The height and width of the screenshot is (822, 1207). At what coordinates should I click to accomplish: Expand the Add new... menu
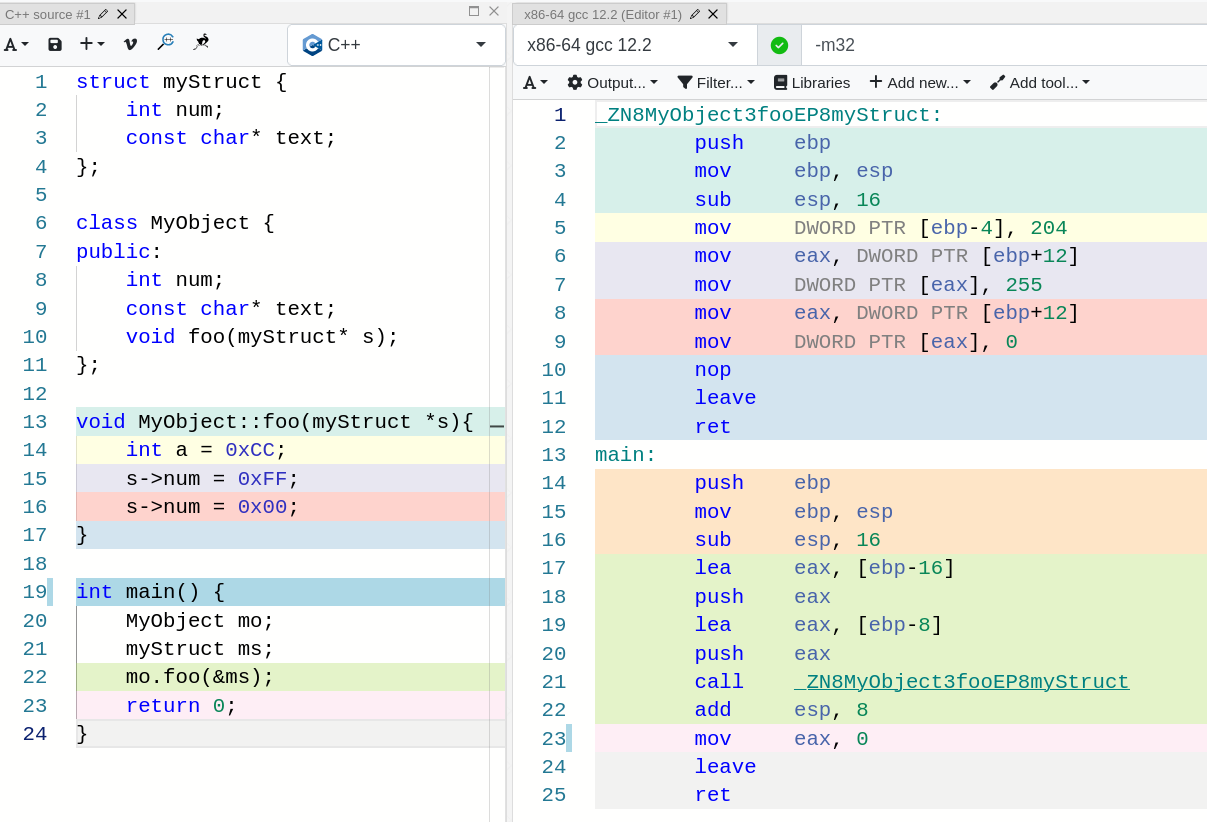pyautogui.click(x=919, y=83)
